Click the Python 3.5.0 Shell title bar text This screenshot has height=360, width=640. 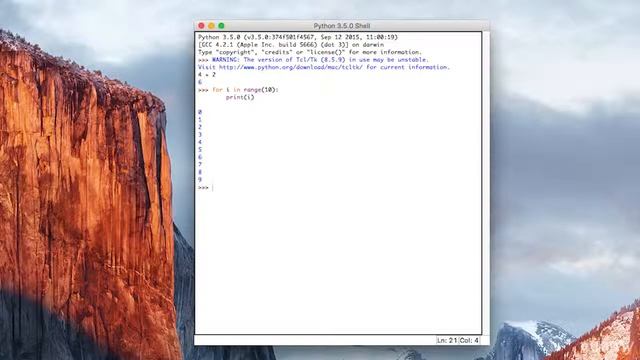pyautogui.click(x=342, y=26)
